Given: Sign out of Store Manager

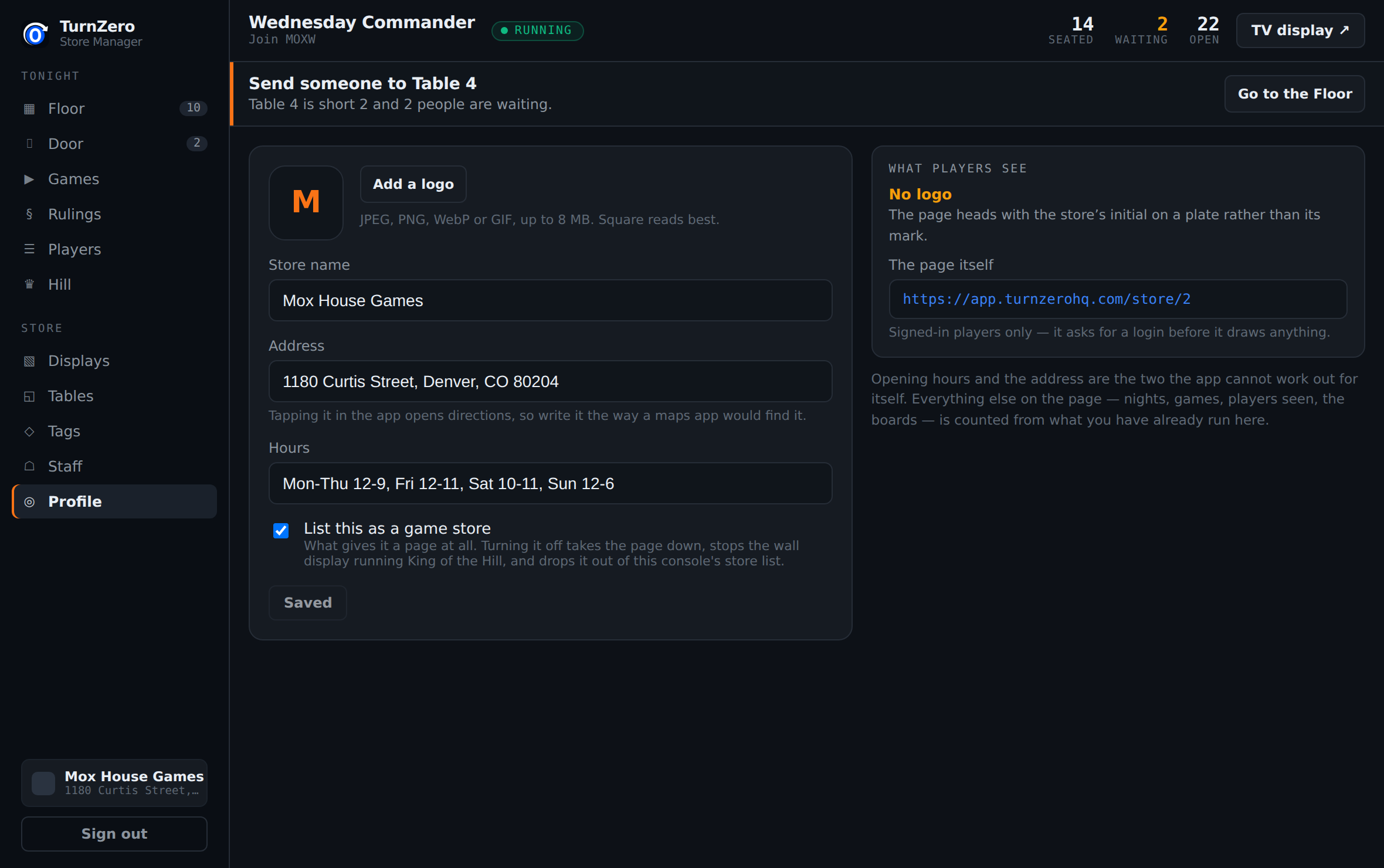Looking at the screenshot, I should [x=114, y=834].
